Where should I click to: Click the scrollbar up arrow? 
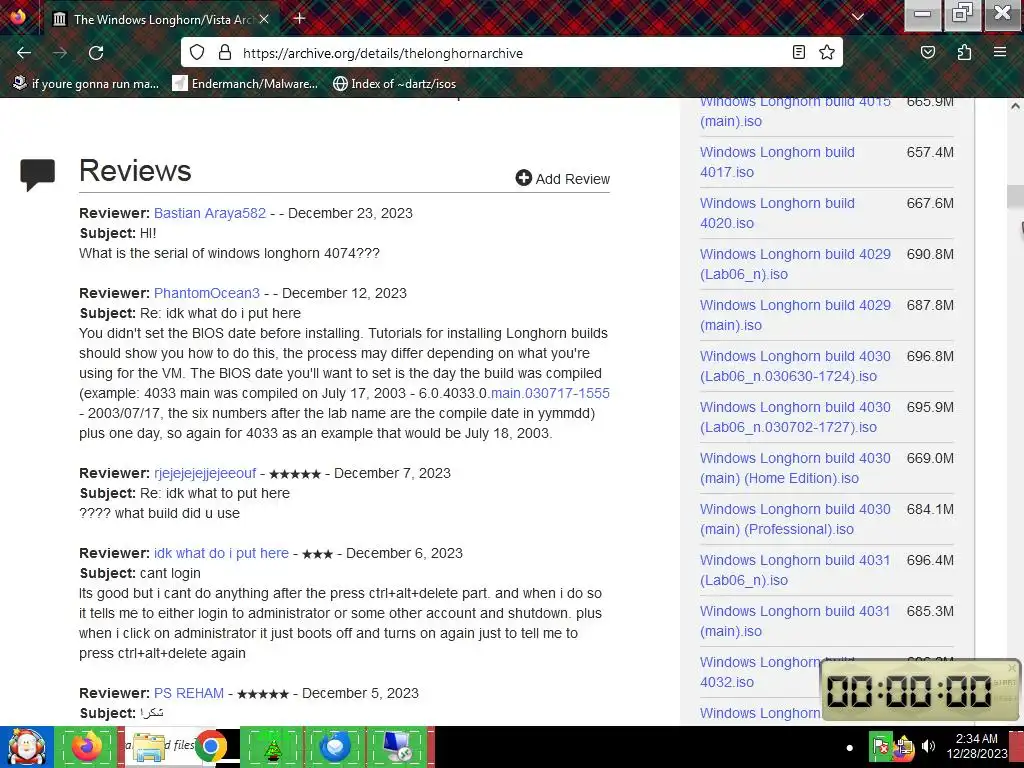pyautogui.click(x=1015, y=105)
